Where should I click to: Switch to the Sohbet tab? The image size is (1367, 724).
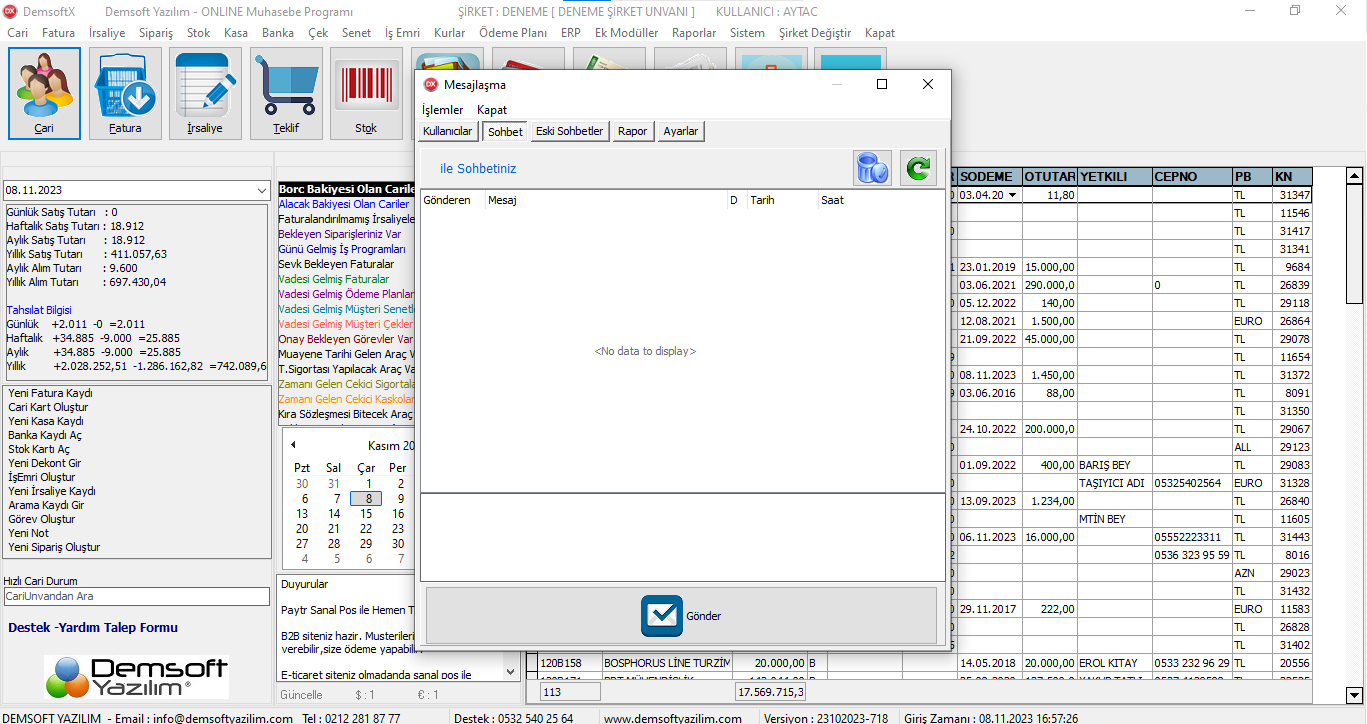click(505, 131)
